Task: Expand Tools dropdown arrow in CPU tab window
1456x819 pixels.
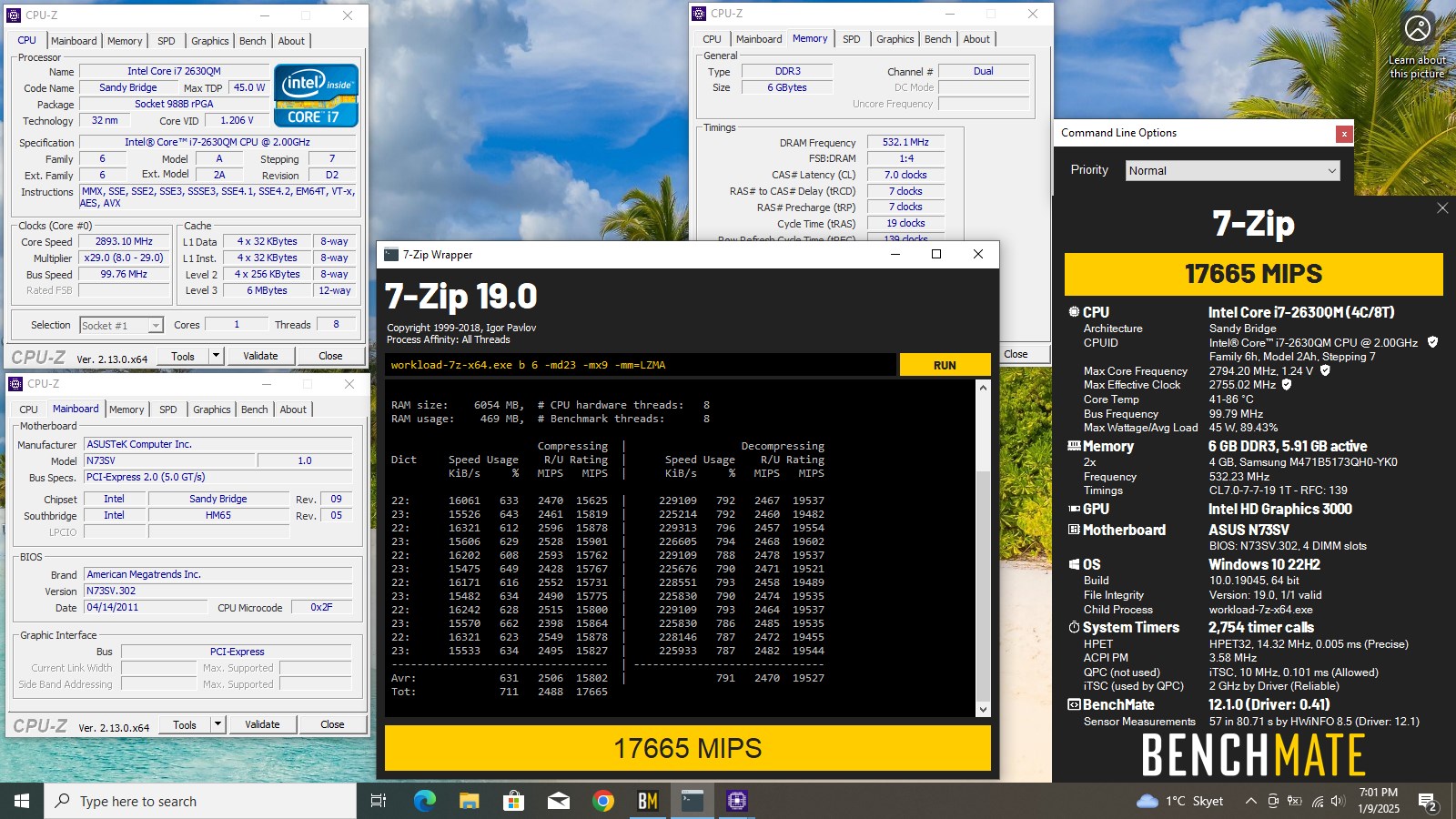Action: point(216,356)
